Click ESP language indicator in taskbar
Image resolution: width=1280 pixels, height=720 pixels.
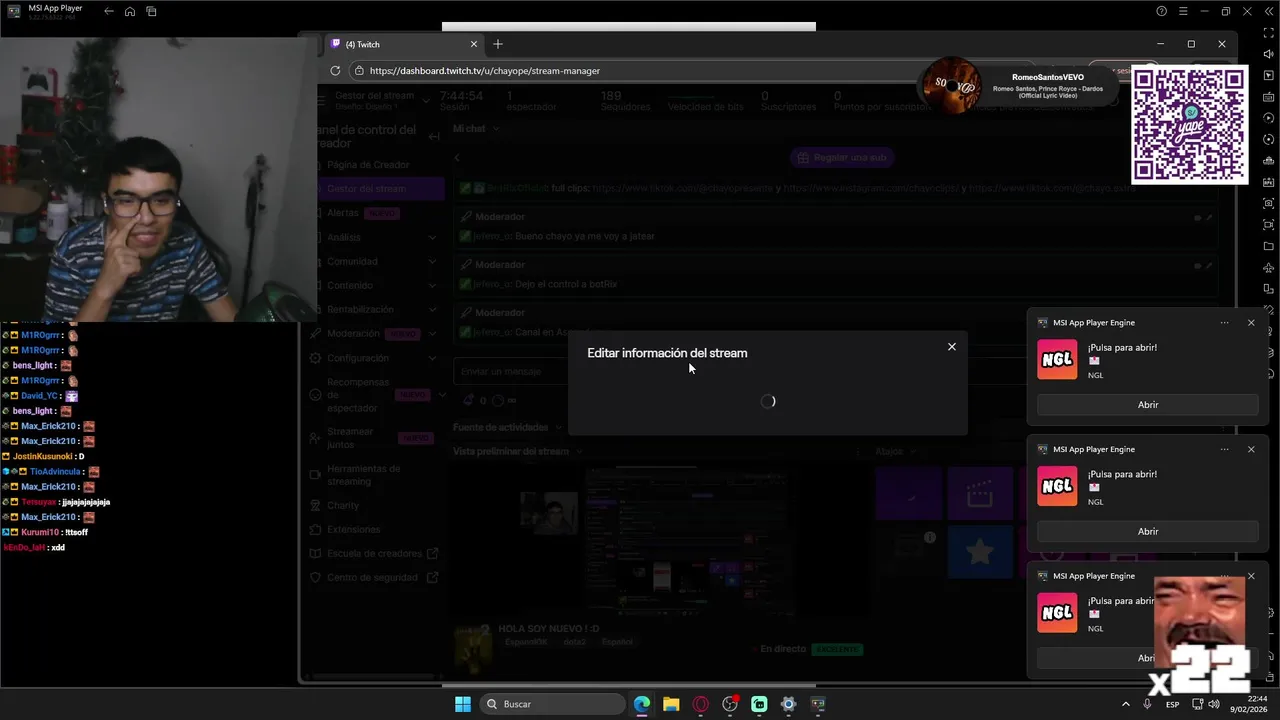pos(1172,704)
